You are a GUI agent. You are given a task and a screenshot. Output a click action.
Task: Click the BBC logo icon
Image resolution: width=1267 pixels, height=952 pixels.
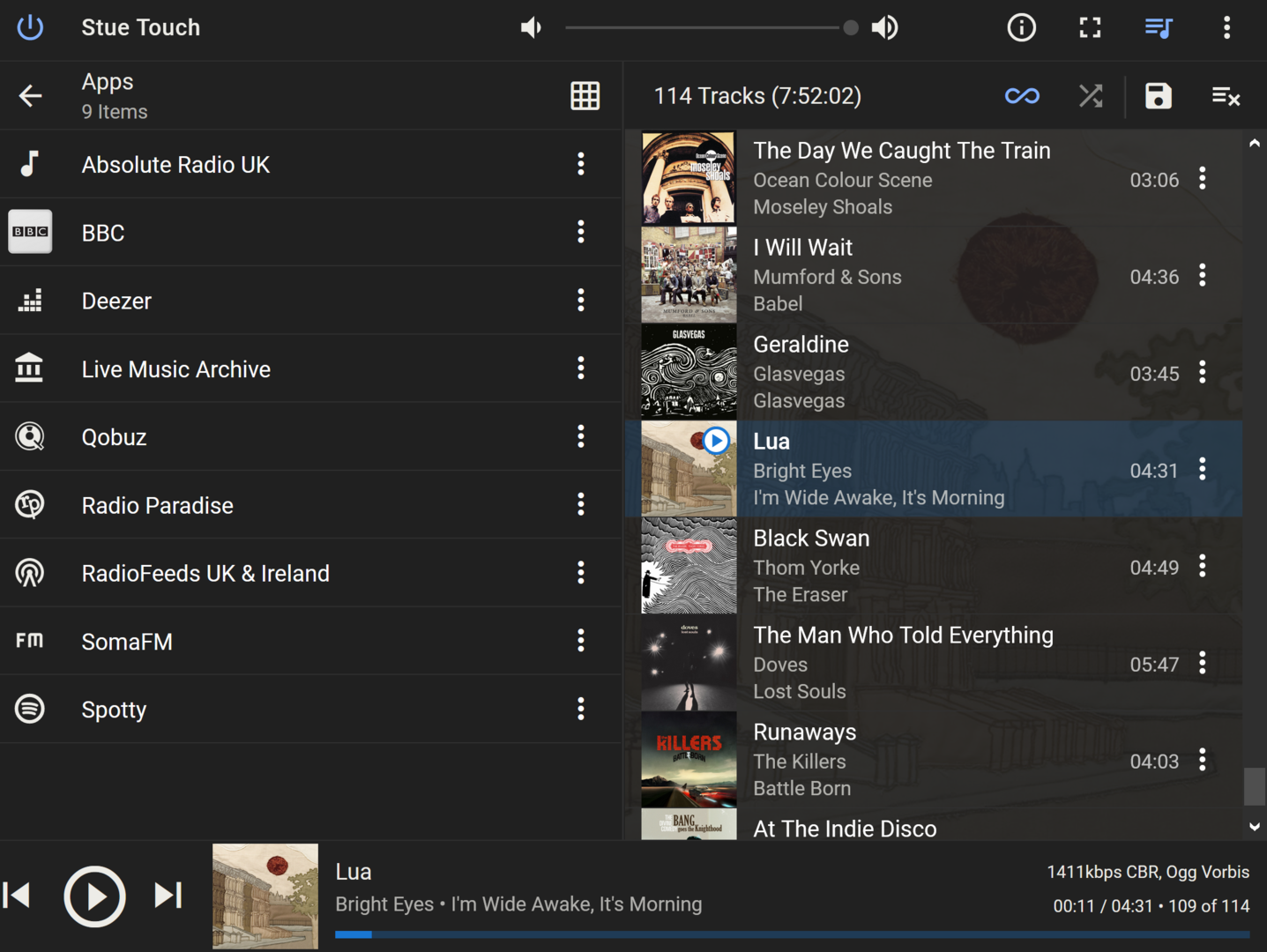[30, 232]
